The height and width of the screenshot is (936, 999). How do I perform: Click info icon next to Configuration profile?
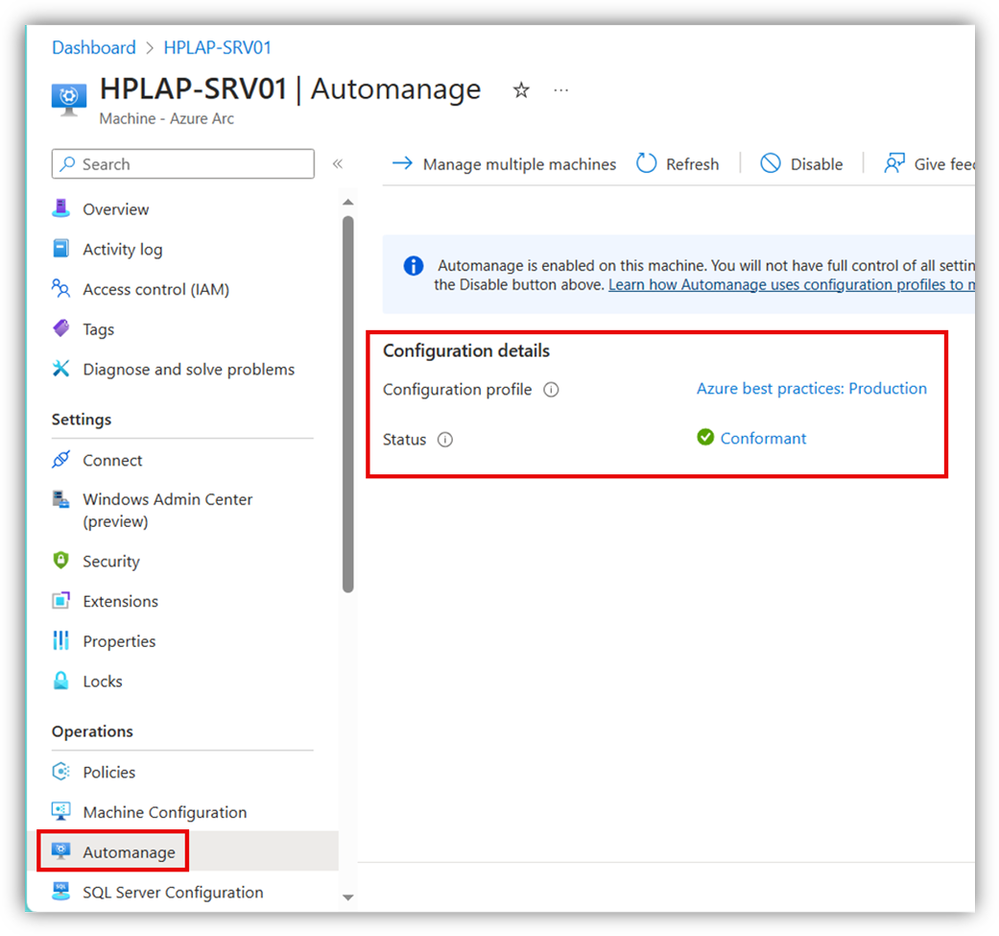tap(550, 389)
